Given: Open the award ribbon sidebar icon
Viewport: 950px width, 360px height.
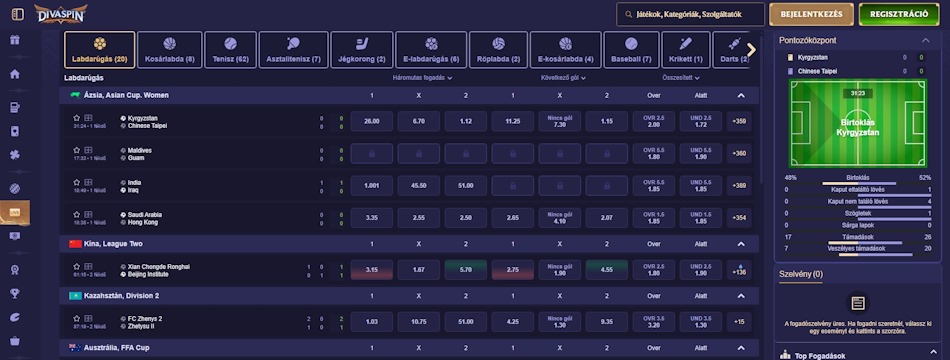Looking at the screenshot, I should click(x=15, y=270).
